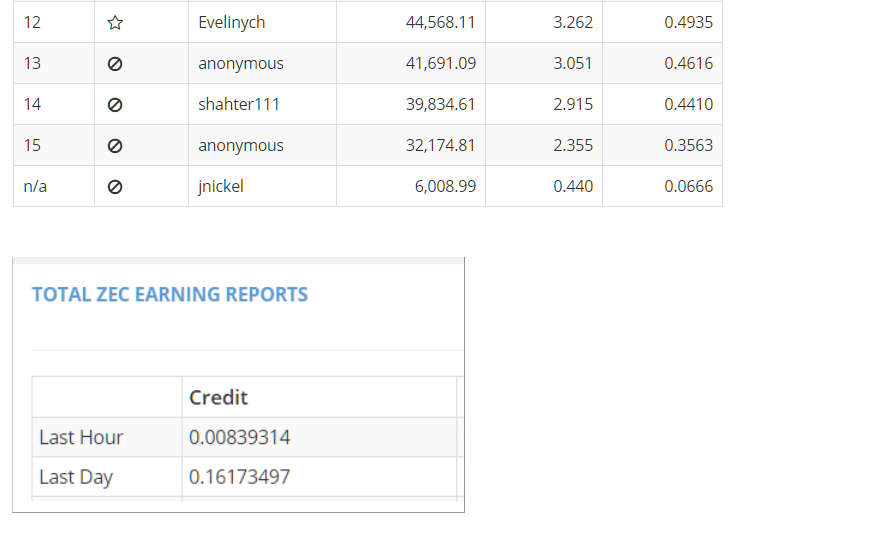Click the value 41,691.09
Image resolution: width=891 pixels, height=542 pixels.
pos(440,63)
